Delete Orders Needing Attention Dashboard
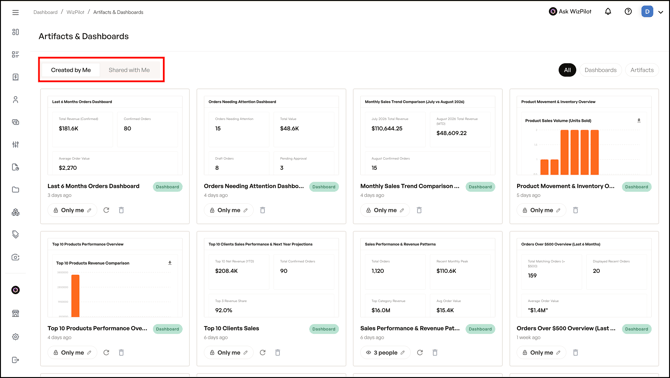Viewport: 670px width, 378px height. click(262, 210)
